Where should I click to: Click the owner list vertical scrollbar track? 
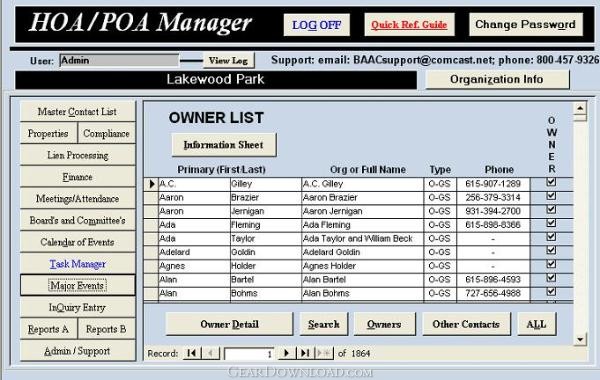click(580, 226)
